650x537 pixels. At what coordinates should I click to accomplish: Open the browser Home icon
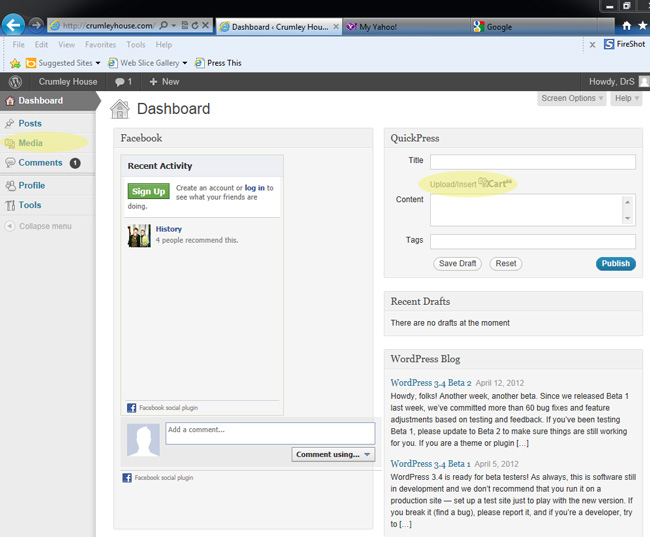[626, 26]
